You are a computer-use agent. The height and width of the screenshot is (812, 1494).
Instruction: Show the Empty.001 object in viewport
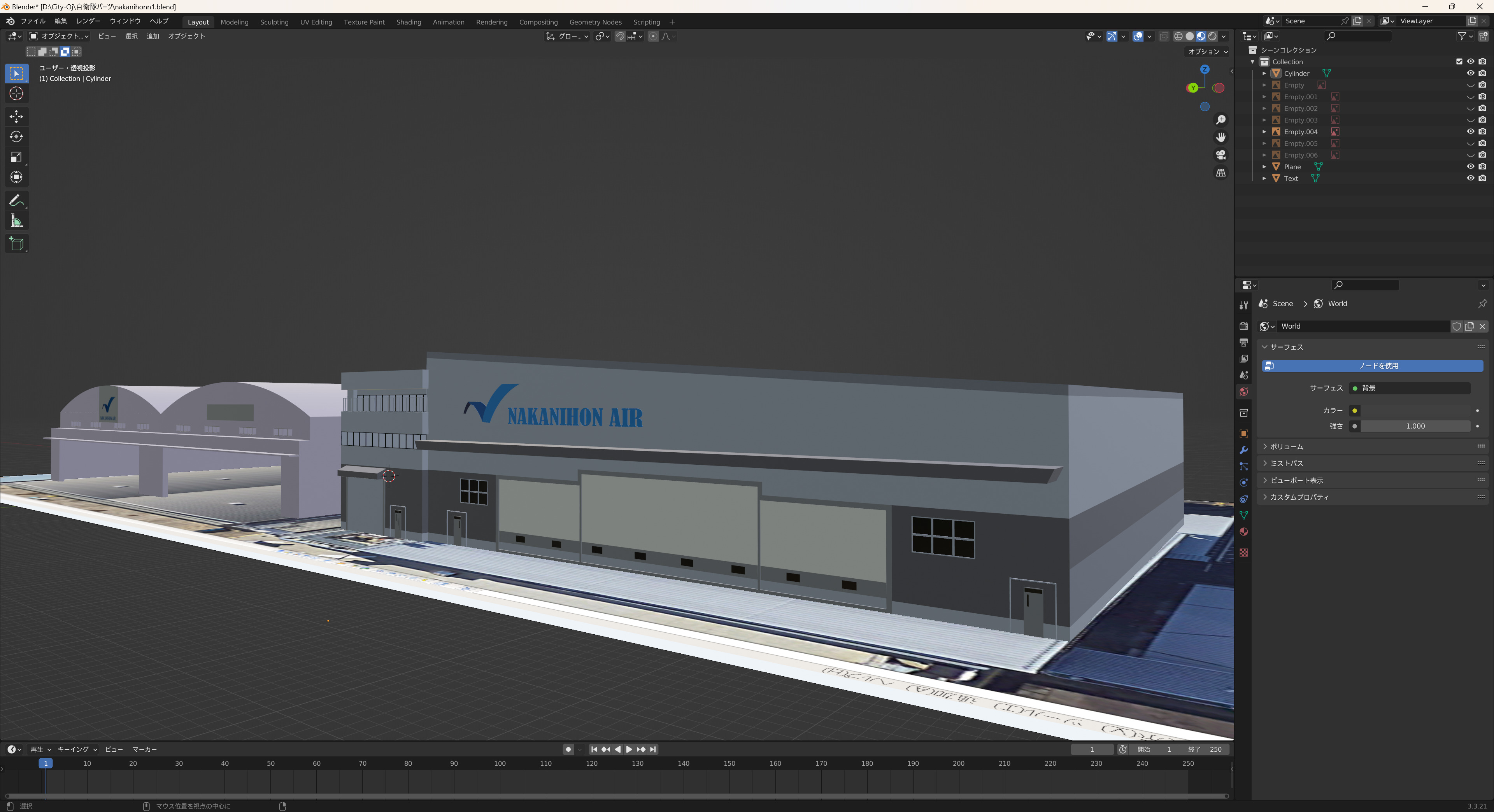(x=1470, y=97)
